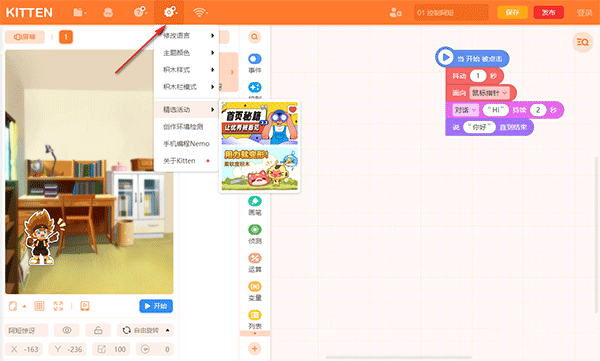Open the settings gear menu in top bar
Screen dimensions: 600x361
[x=170, y=12]
